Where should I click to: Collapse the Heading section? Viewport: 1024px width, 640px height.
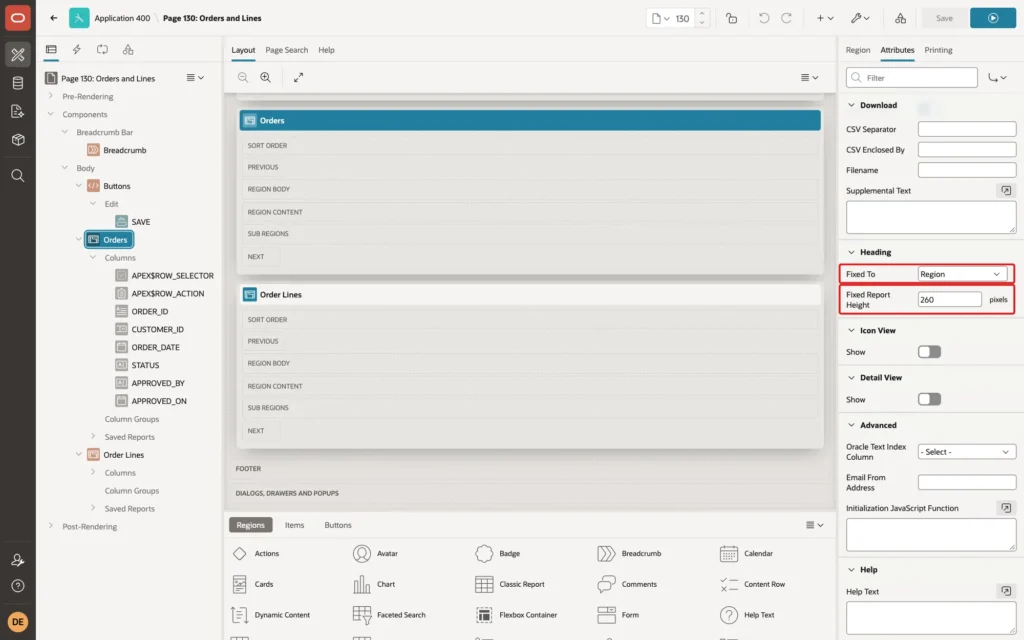point(851,252)
